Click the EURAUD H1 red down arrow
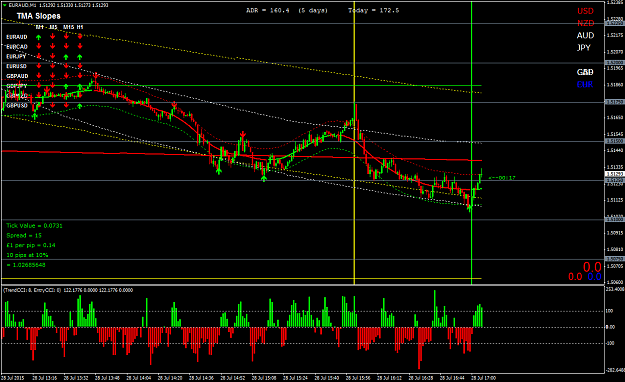 tap(80, 37)
